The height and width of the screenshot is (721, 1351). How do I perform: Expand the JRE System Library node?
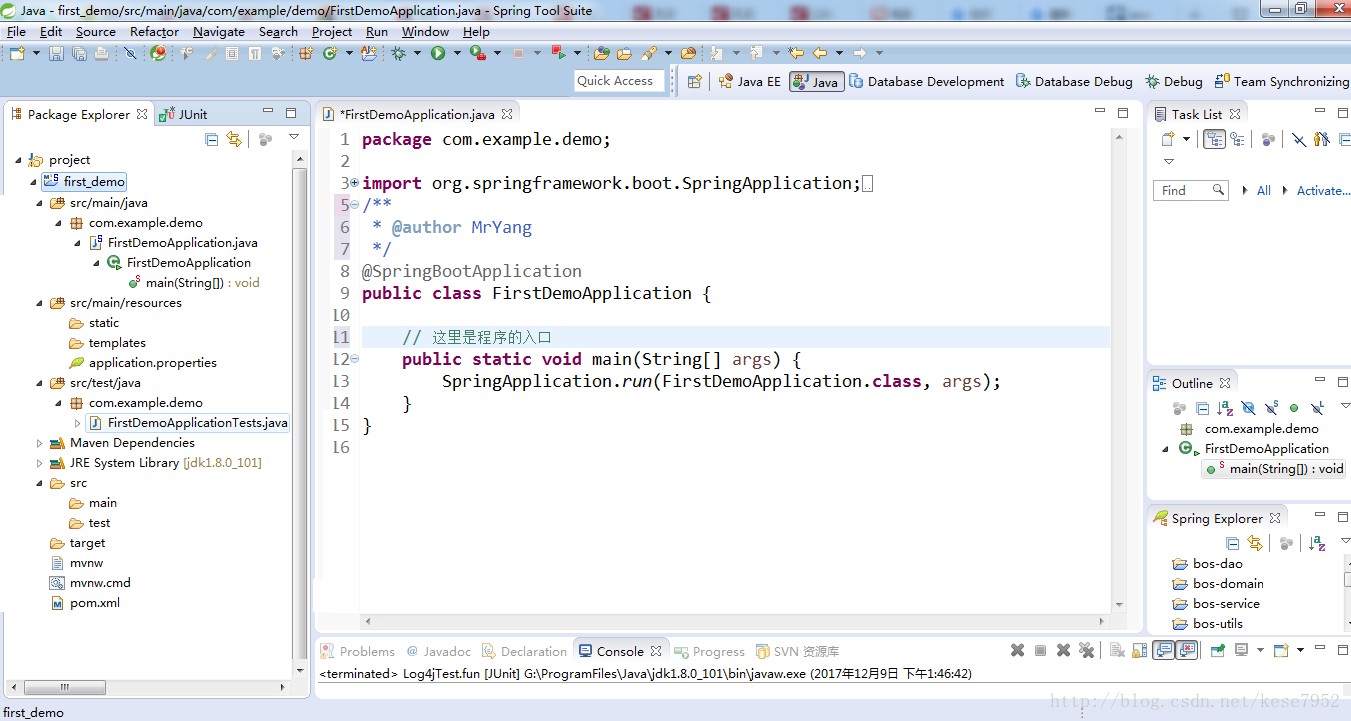41,463
